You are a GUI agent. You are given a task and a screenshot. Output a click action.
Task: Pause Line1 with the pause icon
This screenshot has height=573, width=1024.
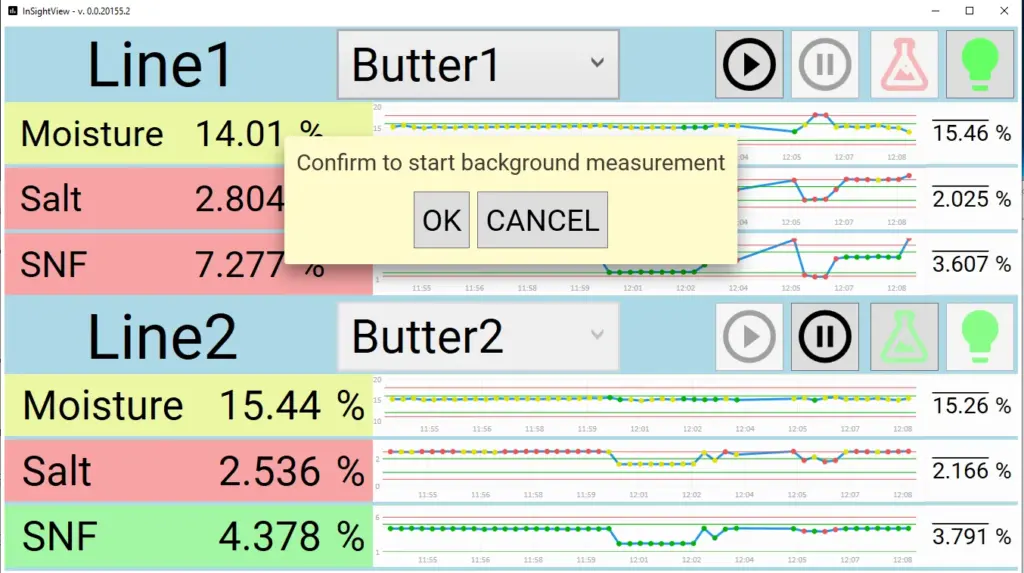(x=825, y=64)
